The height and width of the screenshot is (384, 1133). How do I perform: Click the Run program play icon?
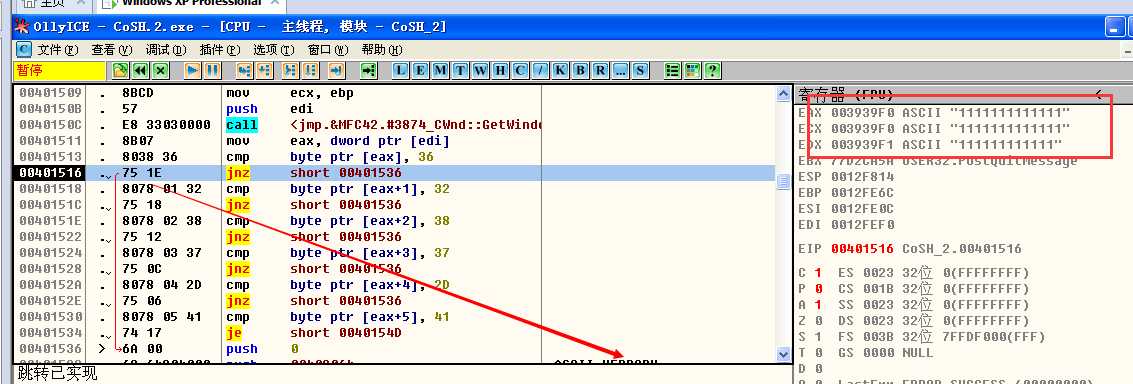[x=192, y=70]
